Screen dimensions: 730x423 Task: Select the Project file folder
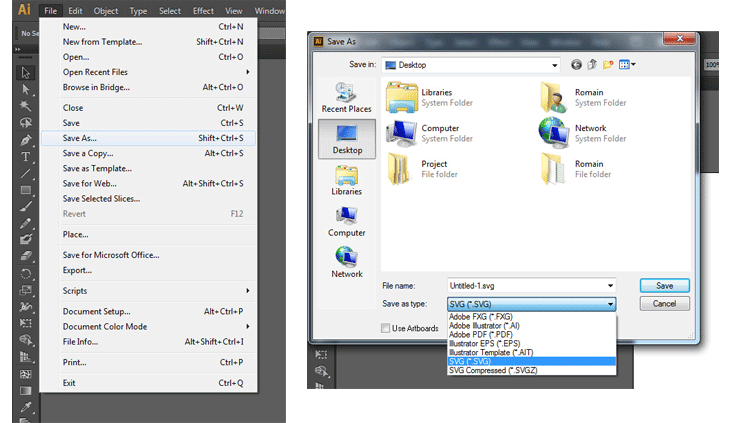pyautogui.click(x=422, y=169)
